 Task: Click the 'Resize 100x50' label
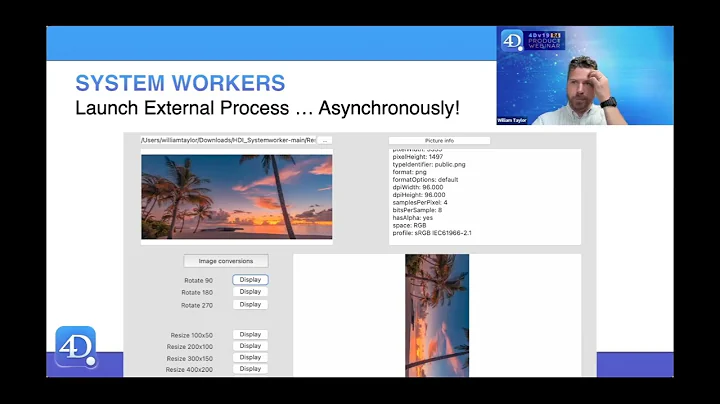point(191,336)
